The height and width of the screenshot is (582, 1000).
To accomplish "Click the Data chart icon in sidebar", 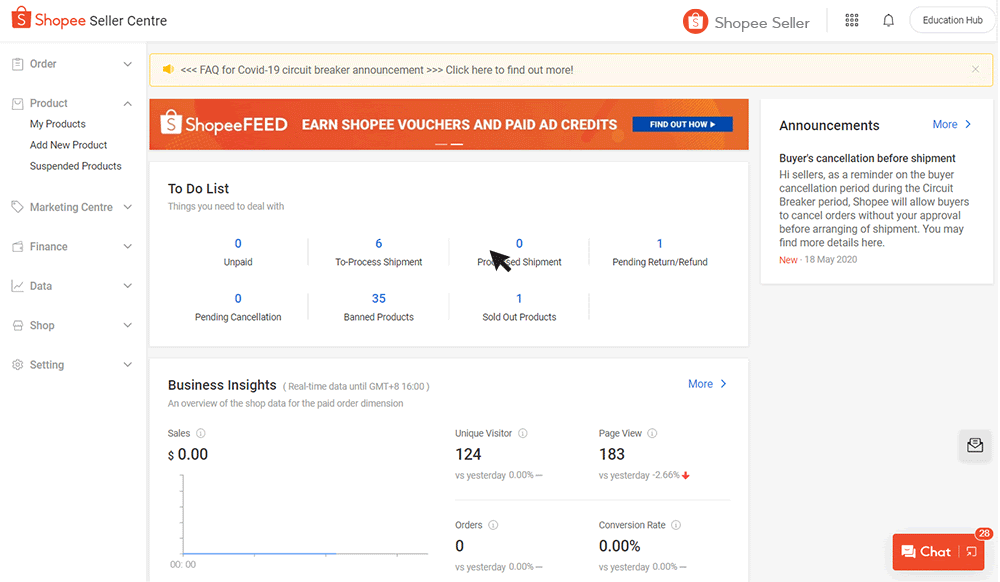I will click(x=17, y=286).
